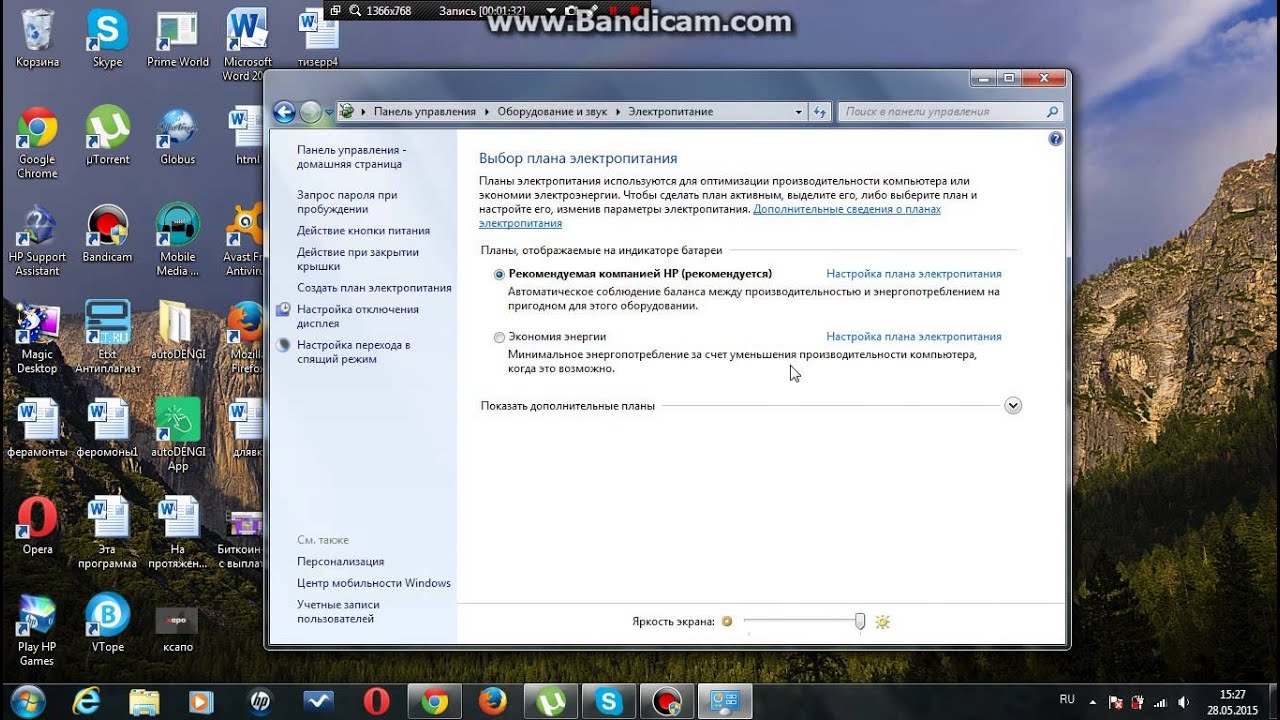Open the феромоны1 Word document
This screenshot has width=1280, height=720.
pyautogui.click(x=107, y=428)
